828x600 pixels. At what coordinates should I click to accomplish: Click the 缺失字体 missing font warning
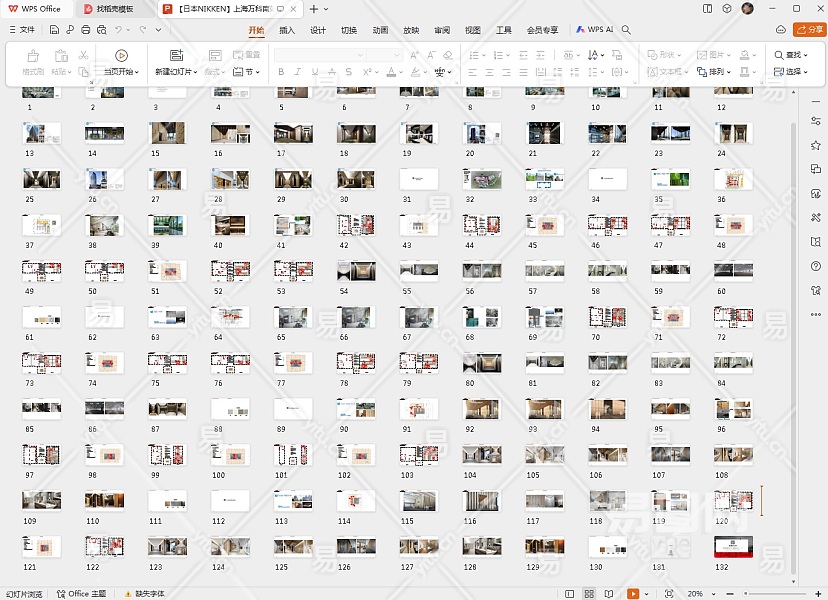point(145,593)
